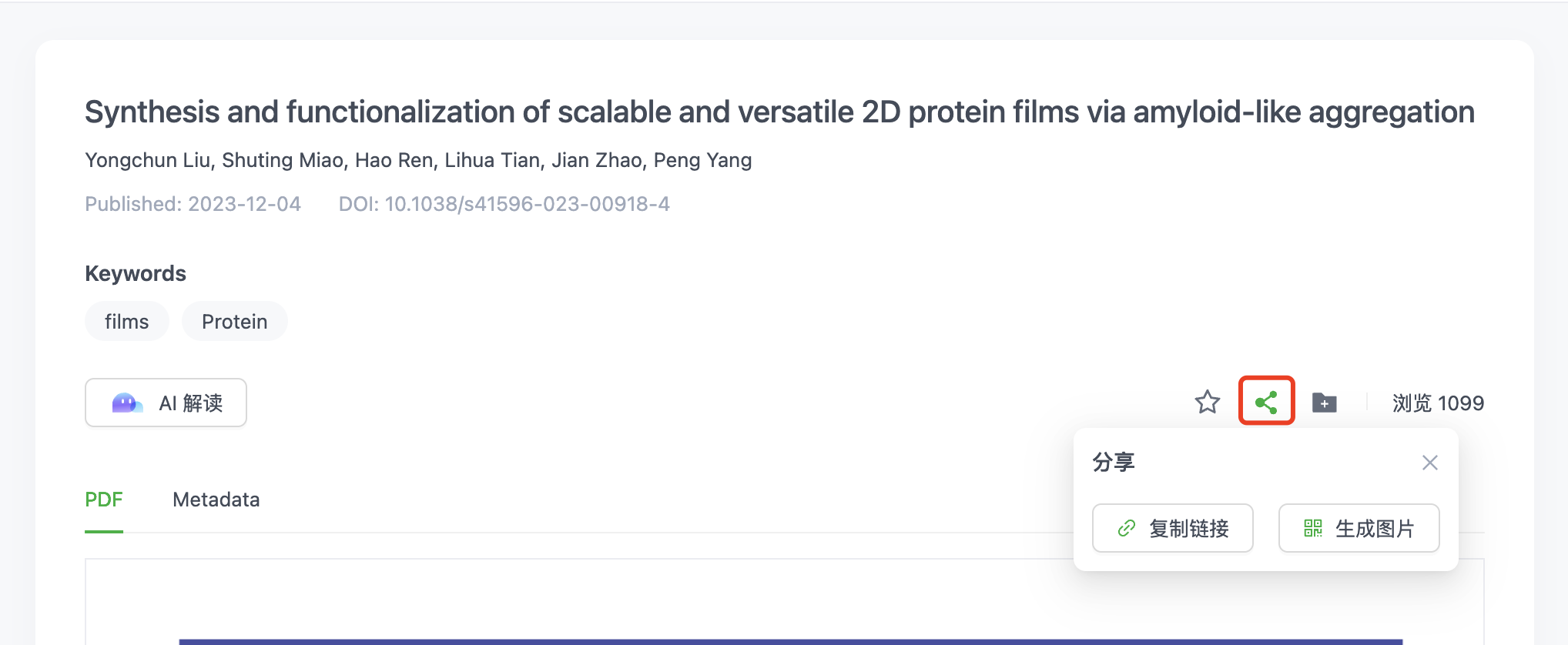Click author name Yongchun Liu
The height and width of the screenshot is (645, 1568).
[147, 160]
